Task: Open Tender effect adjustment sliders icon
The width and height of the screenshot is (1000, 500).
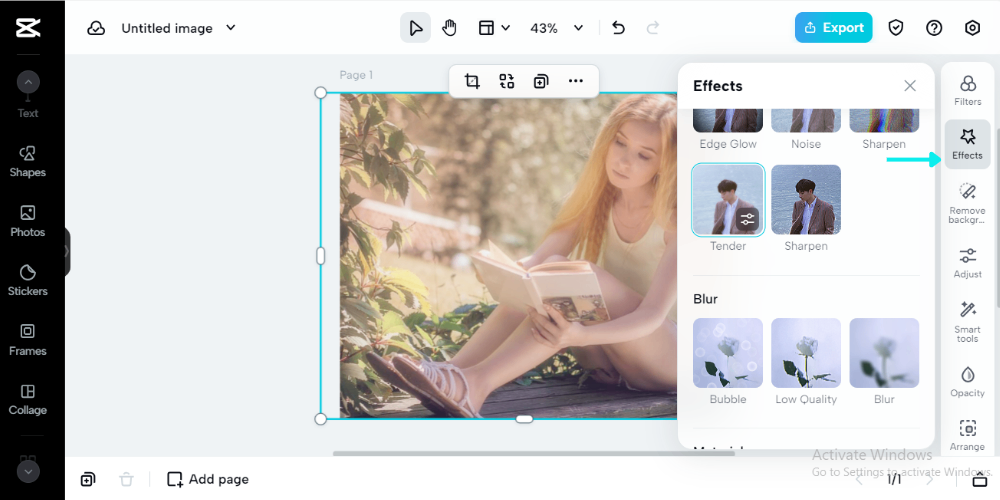Action: point(747,219)
